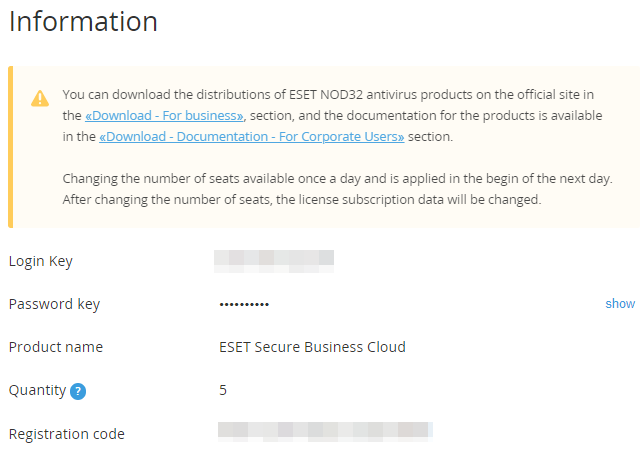The width and height of the screenshot is (643, 453).
Task: Click the masked Password key dots
Action: click(244, 305)
